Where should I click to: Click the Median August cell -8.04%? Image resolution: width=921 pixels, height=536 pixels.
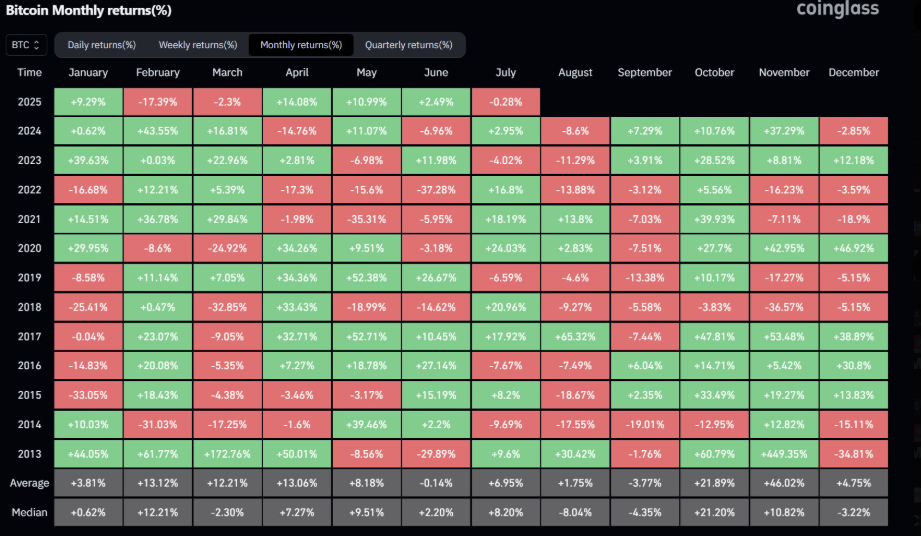tap(575, 513)
